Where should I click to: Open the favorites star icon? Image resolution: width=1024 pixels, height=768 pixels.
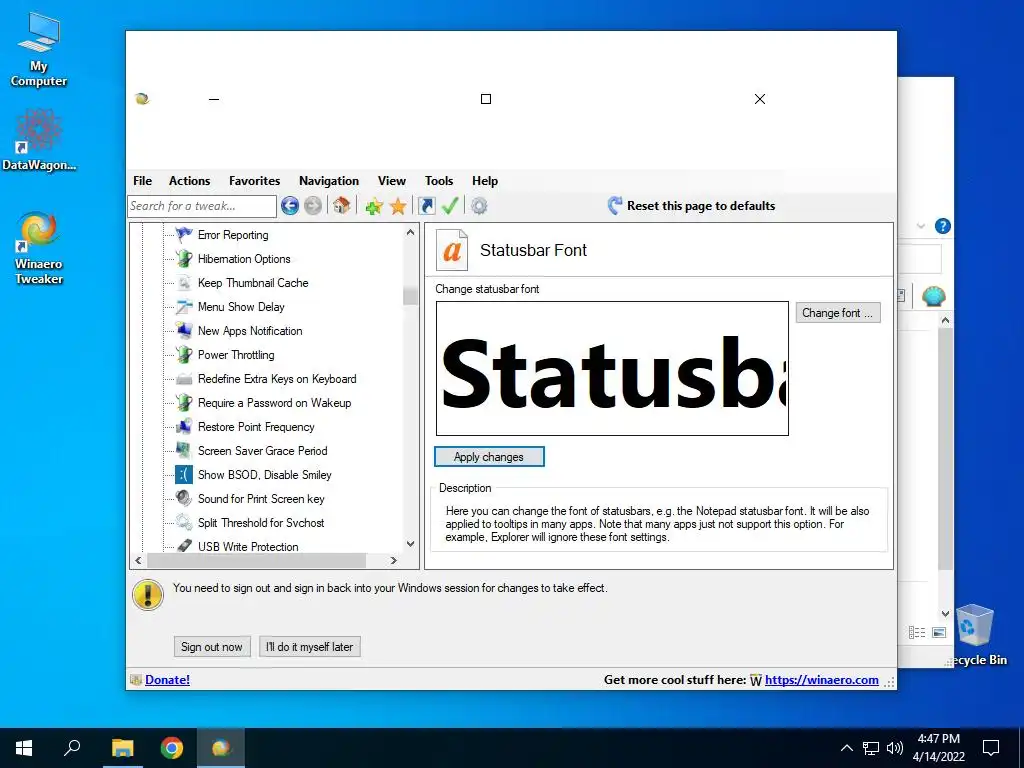click(x=398, y=206)
